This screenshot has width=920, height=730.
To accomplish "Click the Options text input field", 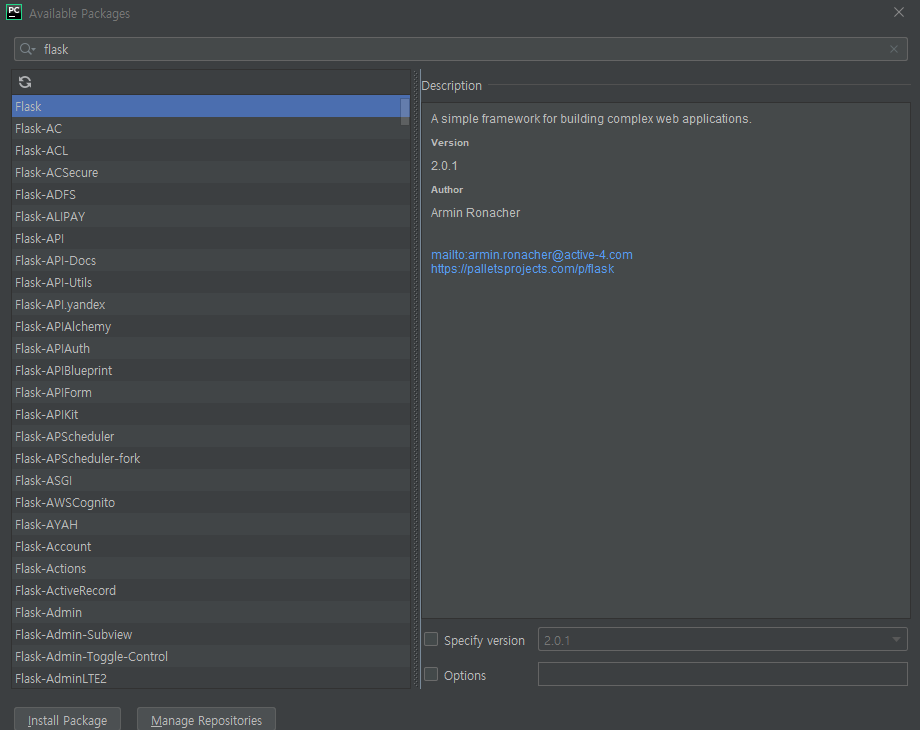I will [722, 674].
